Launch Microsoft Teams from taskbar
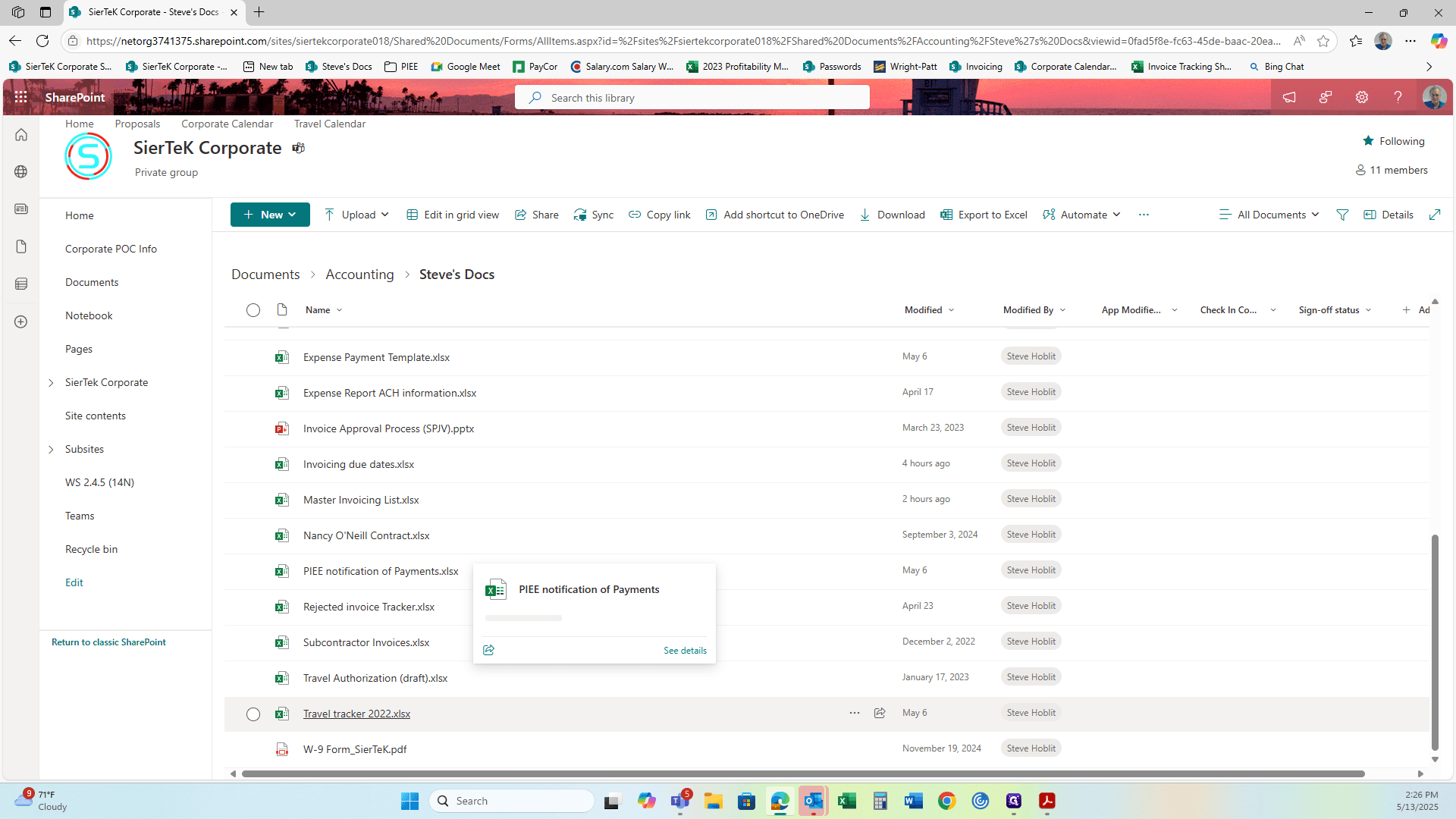 click(x=680, y=801)
